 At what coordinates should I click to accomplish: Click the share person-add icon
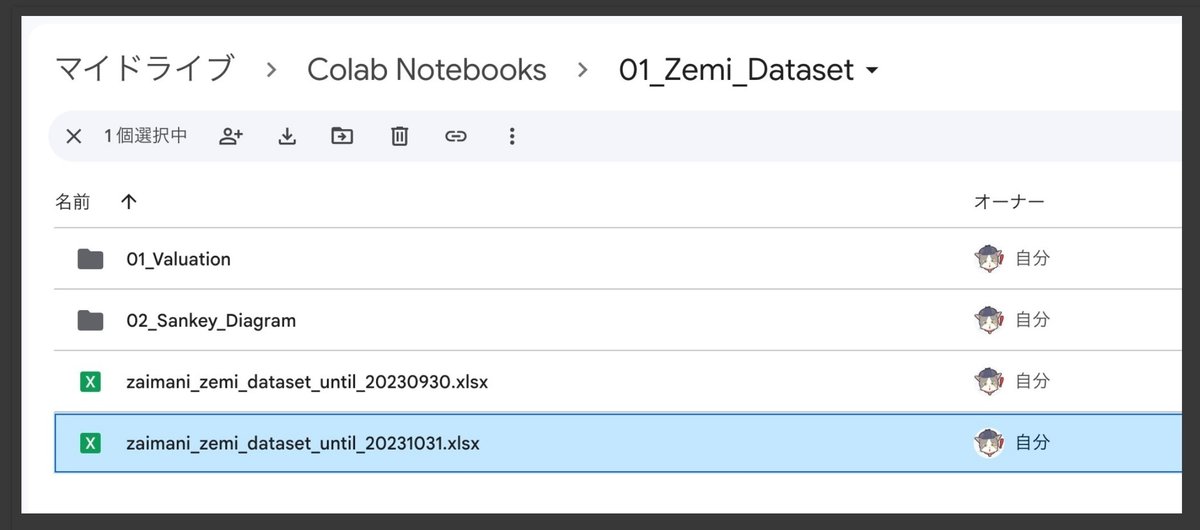[x=231, y=136]
